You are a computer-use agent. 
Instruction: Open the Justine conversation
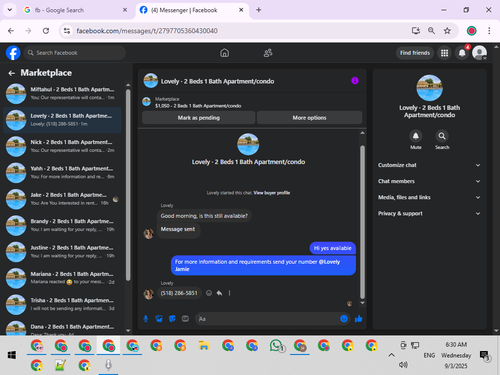tap(62, 252)
